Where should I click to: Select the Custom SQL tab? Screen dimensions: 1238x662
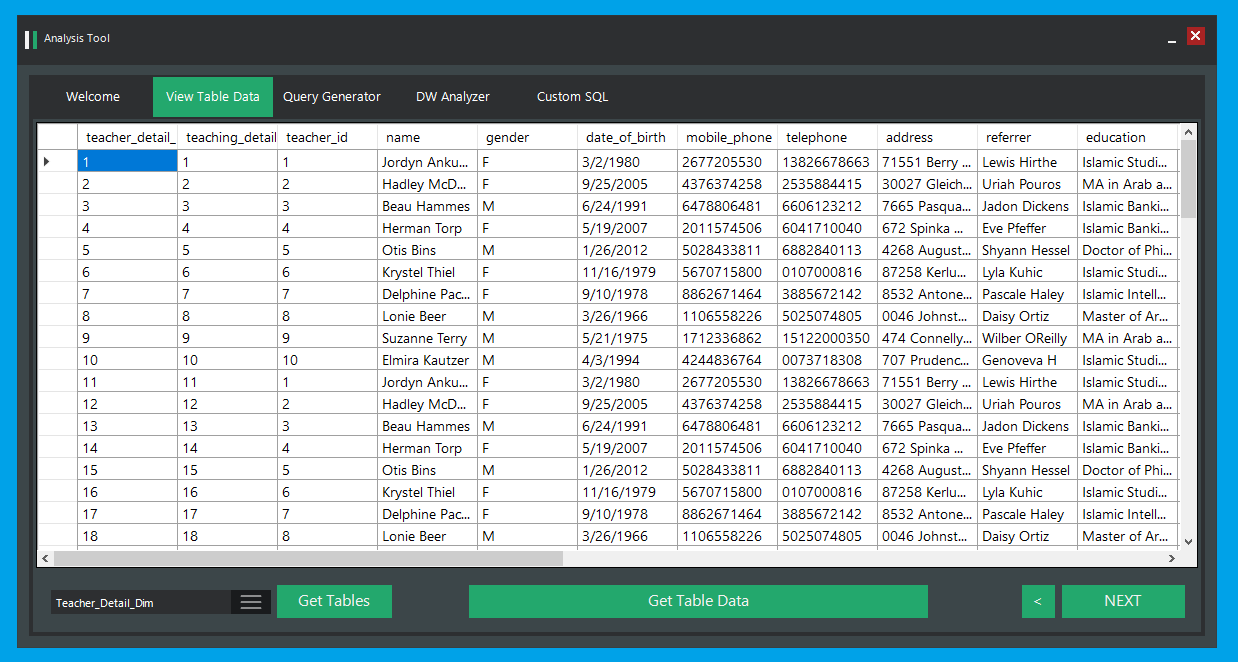(x=572, y=97)
